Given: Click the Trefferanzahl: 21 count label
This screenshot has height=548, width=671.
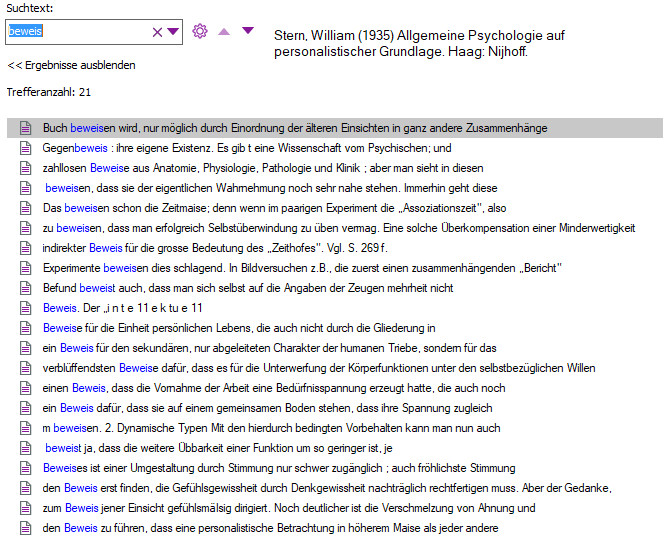Looking at the screenshot, I should [49, 92].
